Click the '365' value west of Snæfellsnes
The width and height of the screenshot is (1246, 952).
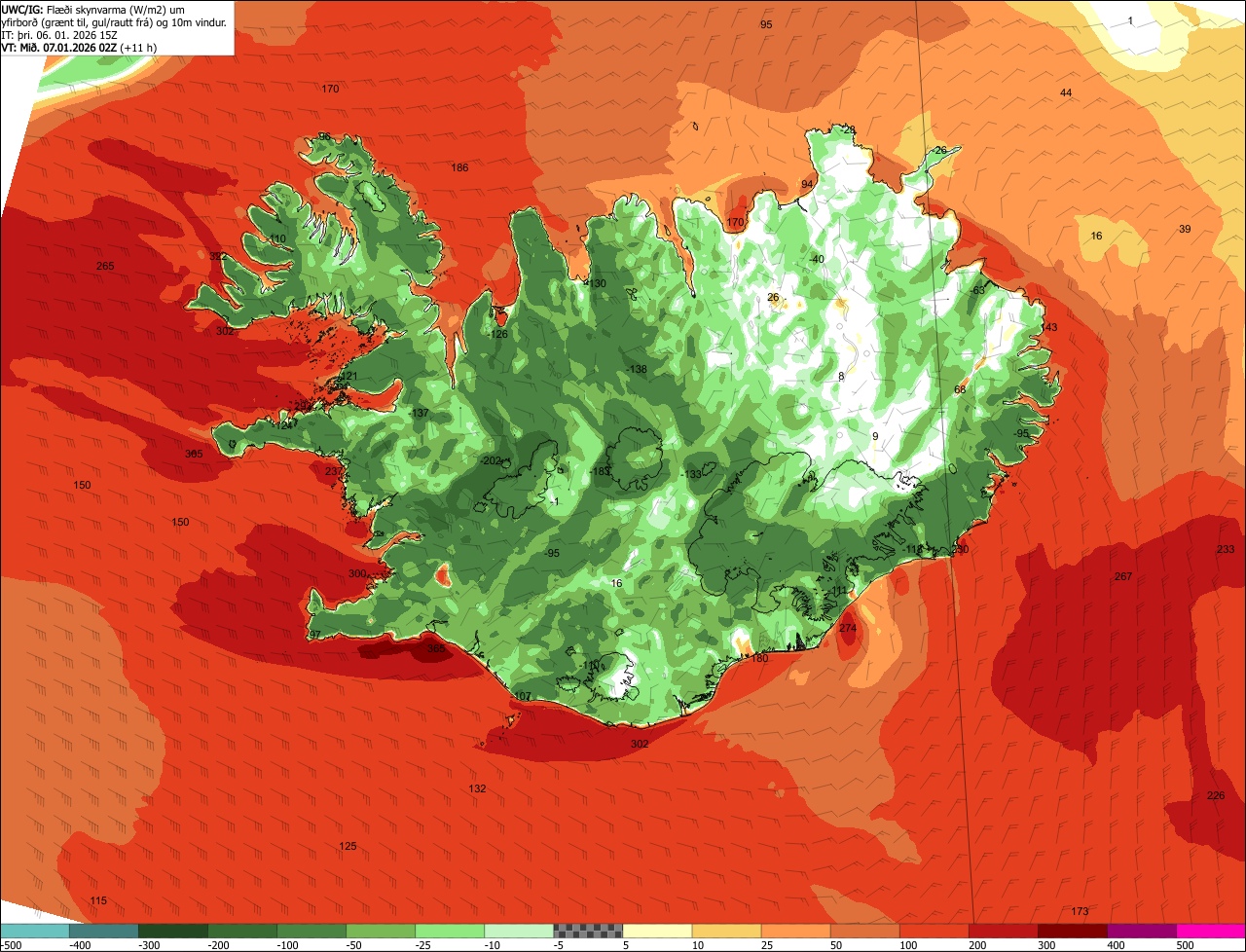click(x=194, y=454)
